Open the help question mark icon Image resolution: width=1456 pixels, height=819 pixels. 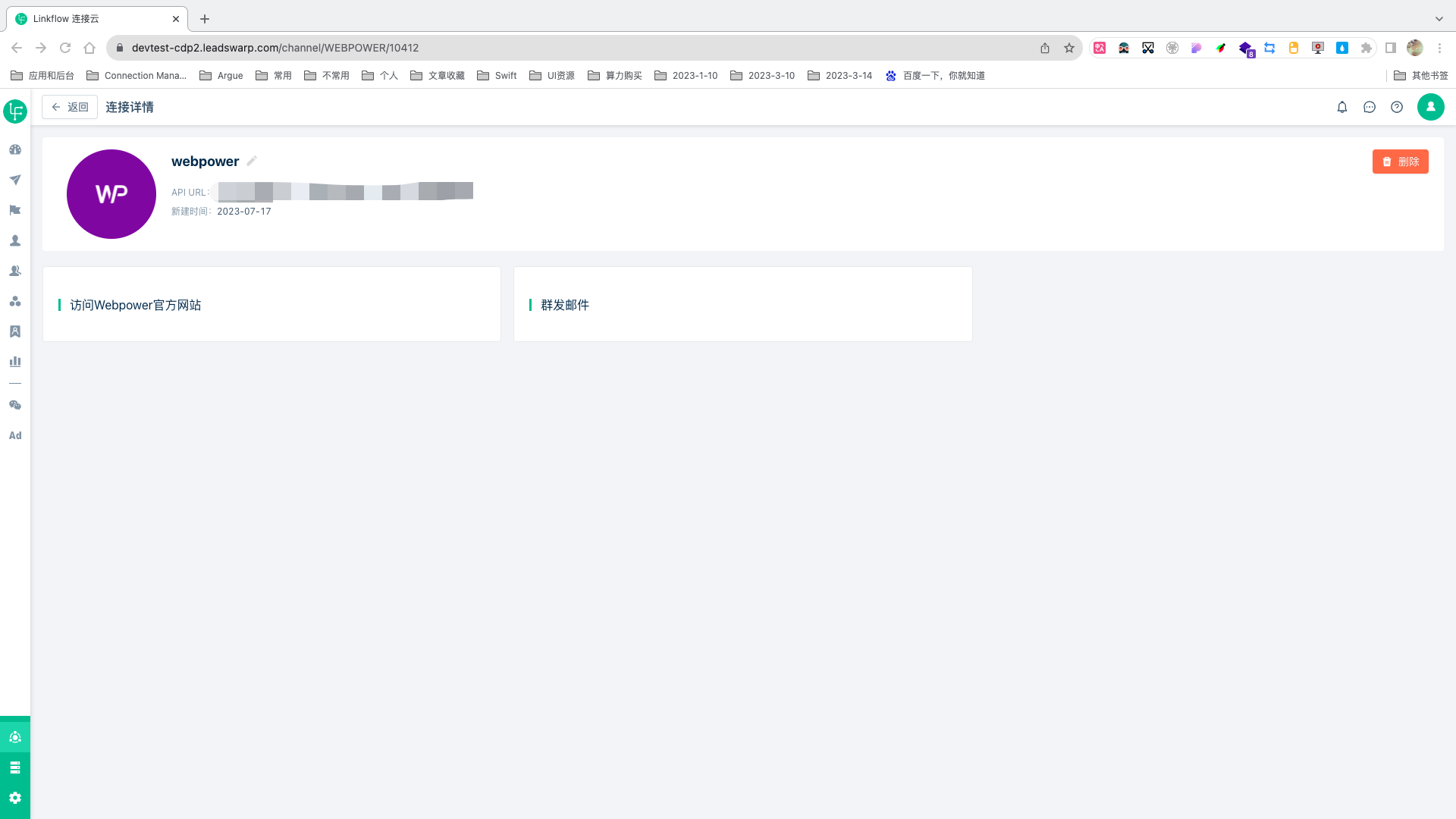tap(1397, 107)
